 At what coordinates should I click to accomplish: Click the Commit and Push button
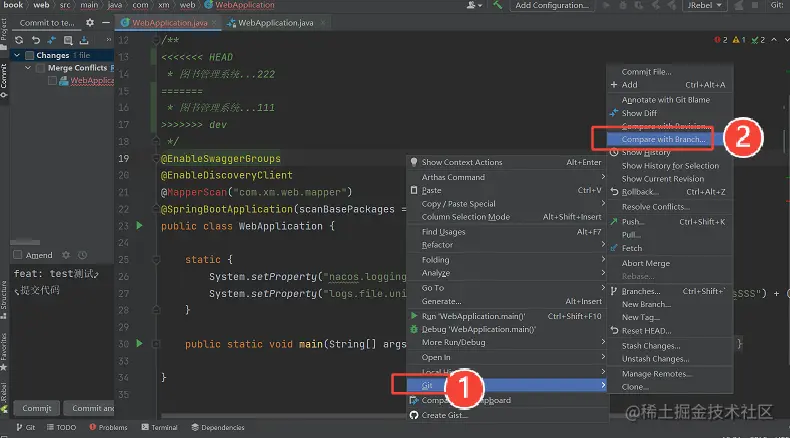pos(89,408)
